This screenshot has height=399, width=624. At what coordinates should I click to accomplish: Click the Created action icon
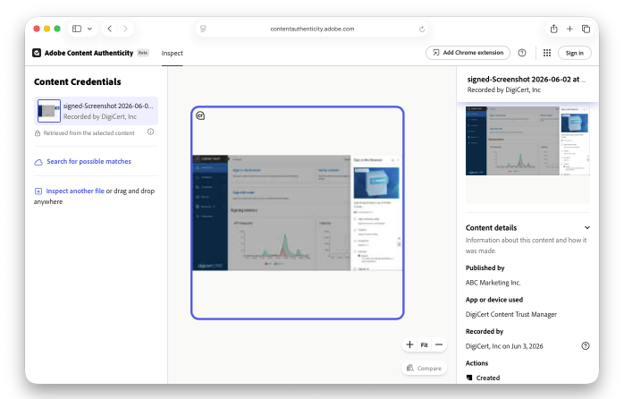pyautogui.click(x=469, y=378)
